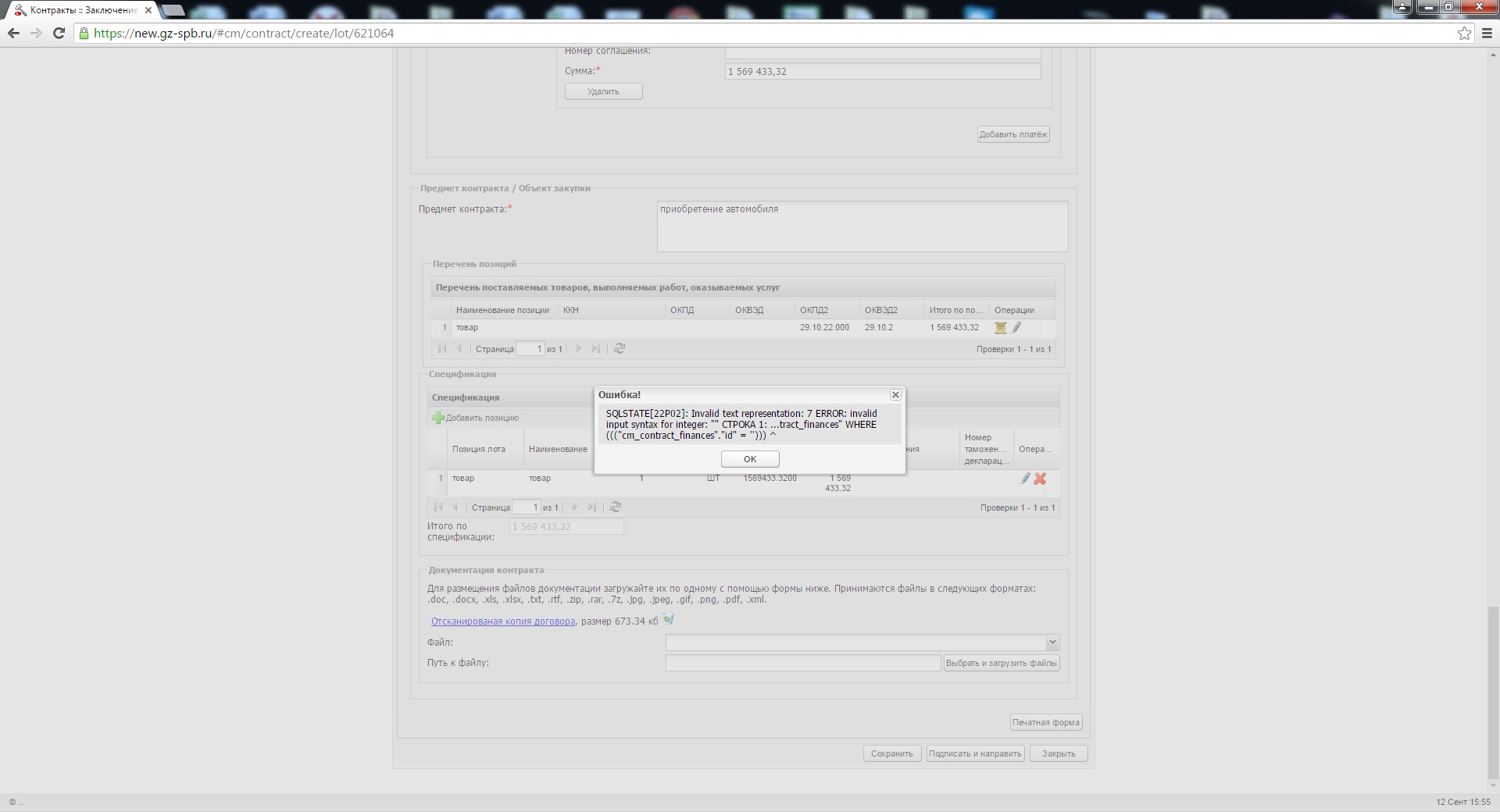Click the browser forward arrow

[x=36, y=33]
